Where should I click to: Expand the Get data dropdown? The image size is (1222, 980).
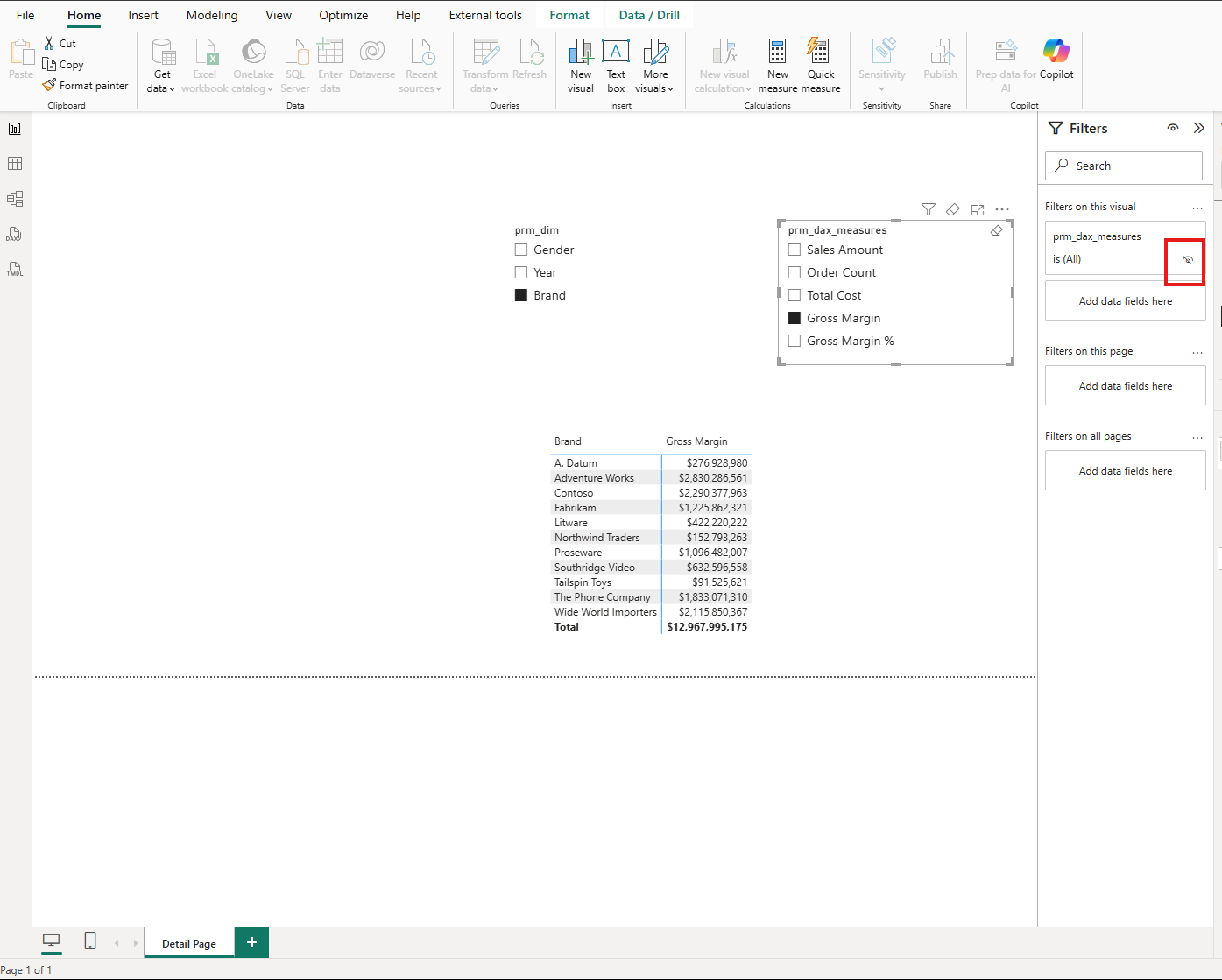(x=162, y=81)
